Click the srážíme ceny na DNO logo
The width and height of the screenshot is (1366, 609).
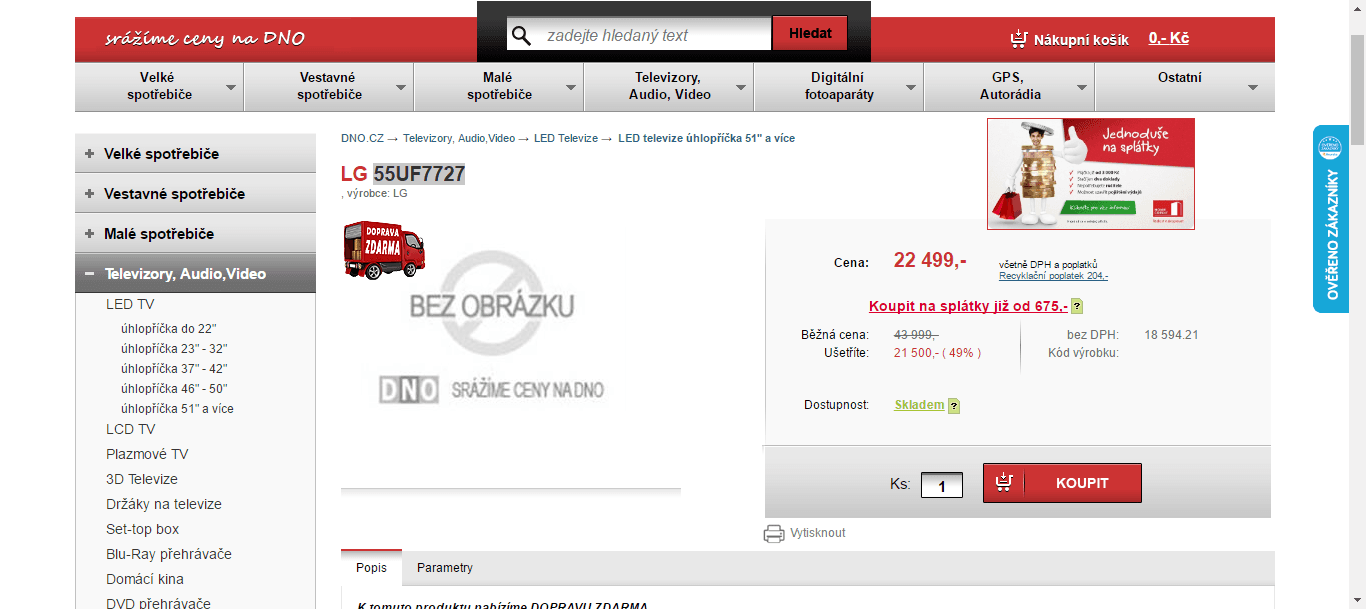[x=205, y=39]
